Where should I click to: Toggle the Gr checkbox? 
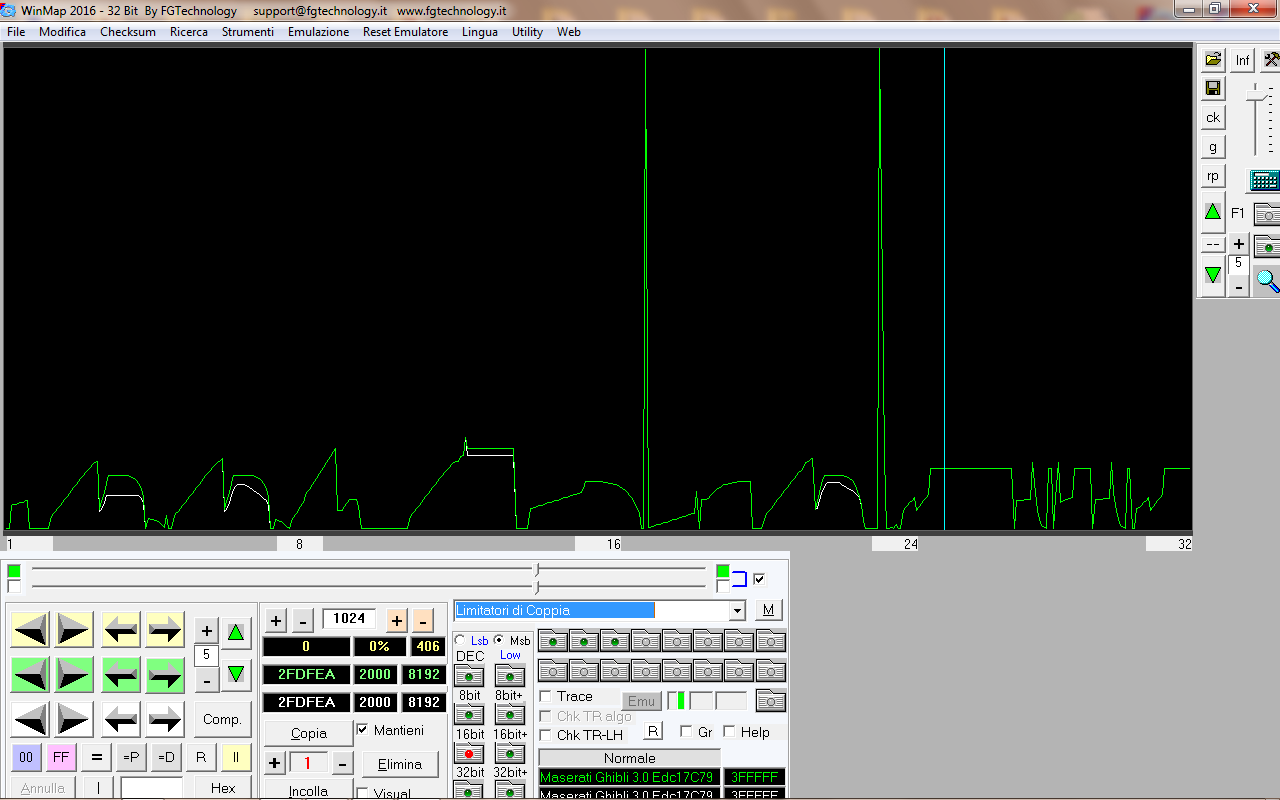click(686, 732)
